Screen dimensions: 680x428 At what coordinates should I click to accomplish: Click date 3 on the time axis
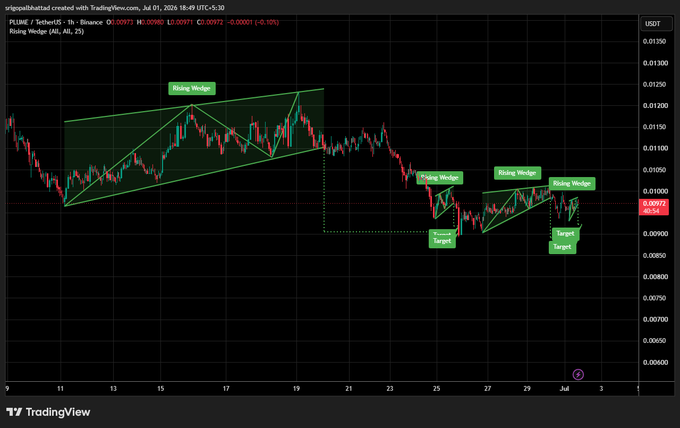(x=601, y=389)
